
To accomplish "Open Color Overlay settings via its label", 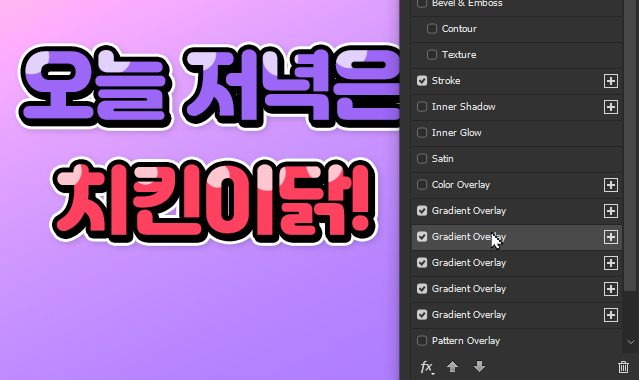I will pyautogui.click(x=461, y=185).
